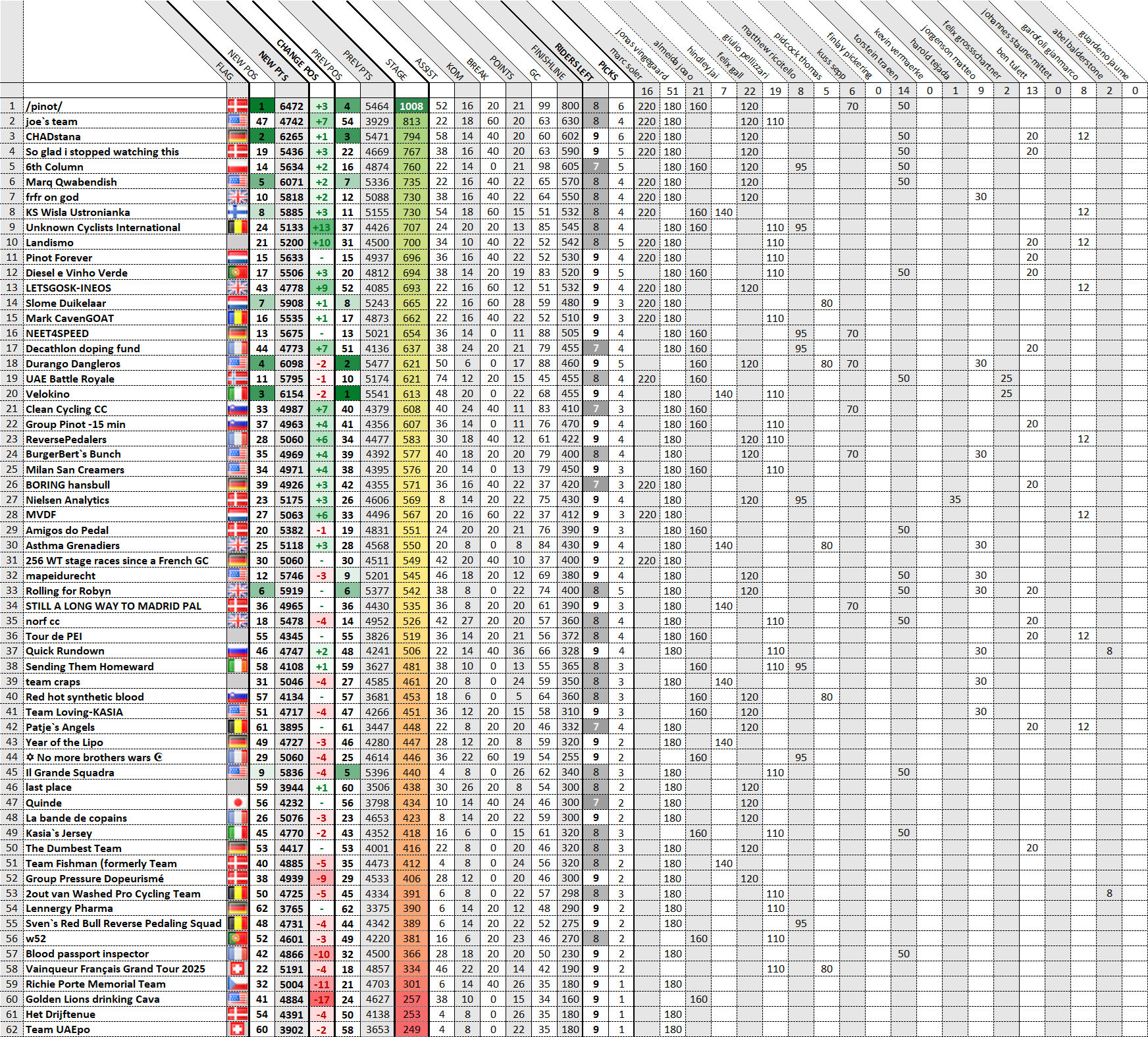Select the new points value '6472'
This screenshot has width=1148, height=1037.
pos(292,106)
